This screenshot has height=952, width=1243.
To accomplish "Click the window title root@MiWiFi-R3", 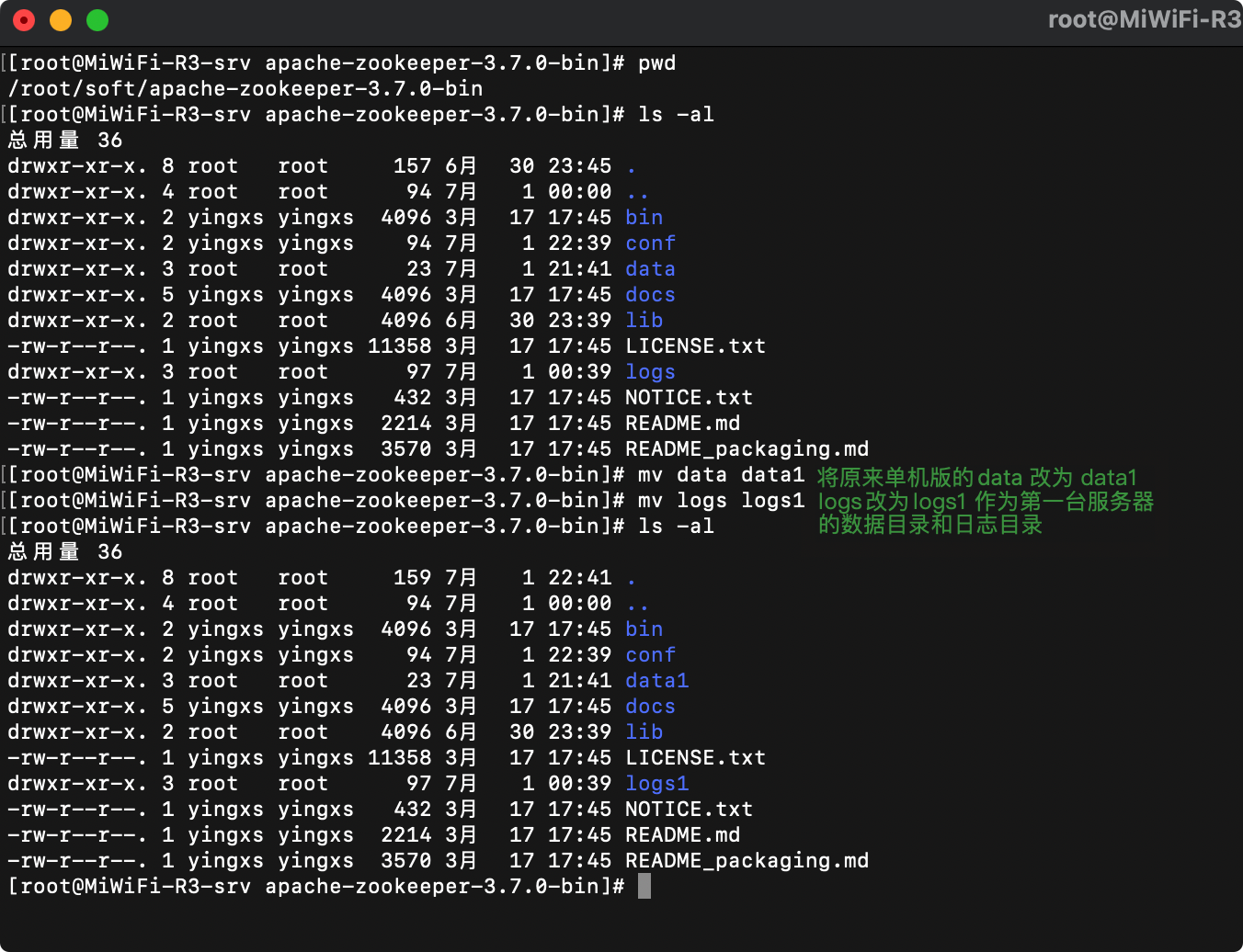I will (1145, 19).
